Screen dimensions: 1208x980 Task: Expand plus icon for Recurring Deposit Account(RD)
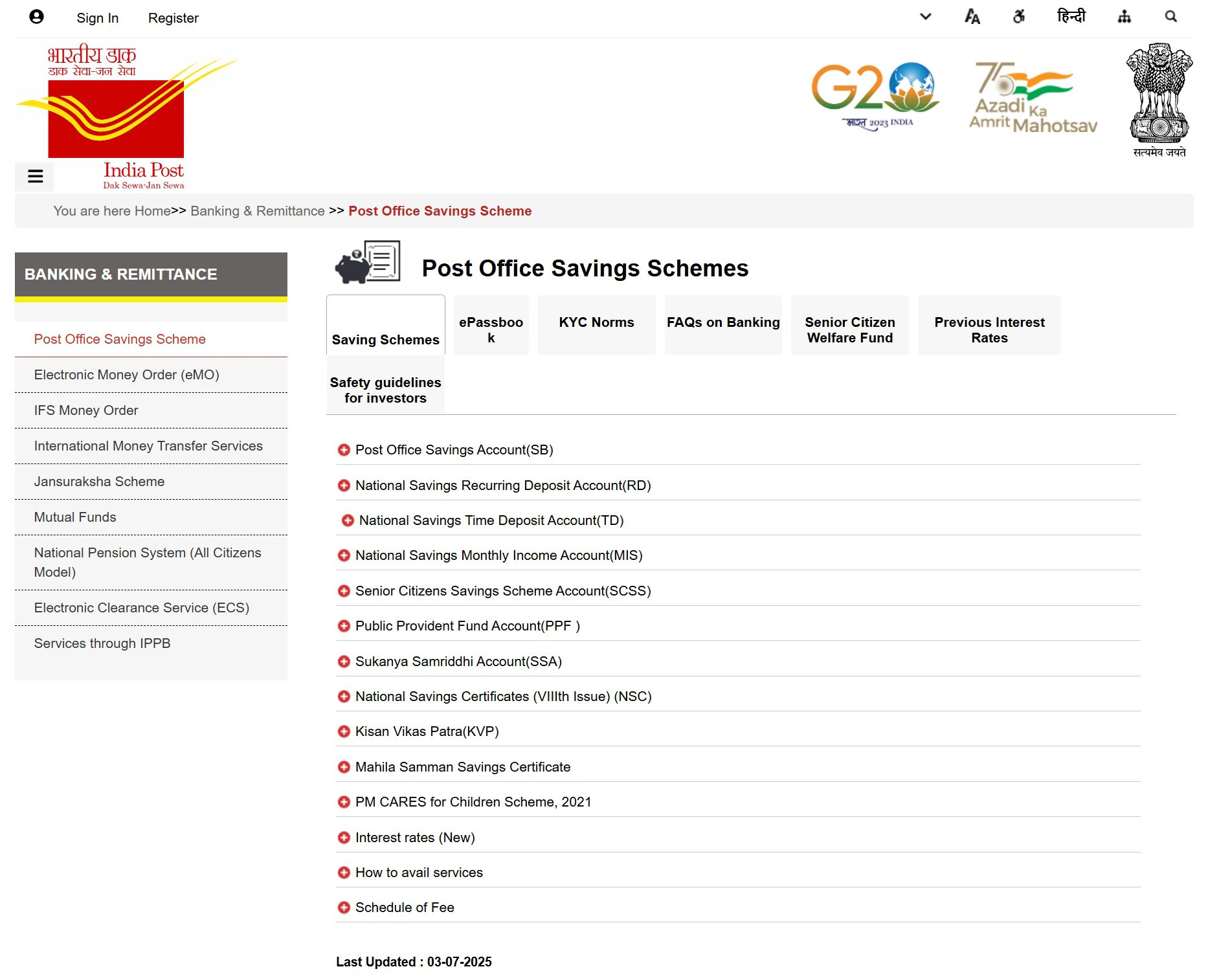coord(344,485)
